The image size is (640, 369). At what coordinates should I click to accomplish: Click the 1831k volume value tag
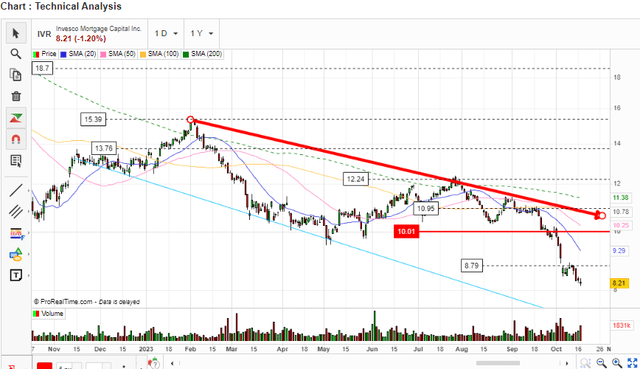click(x=622, y=325)
